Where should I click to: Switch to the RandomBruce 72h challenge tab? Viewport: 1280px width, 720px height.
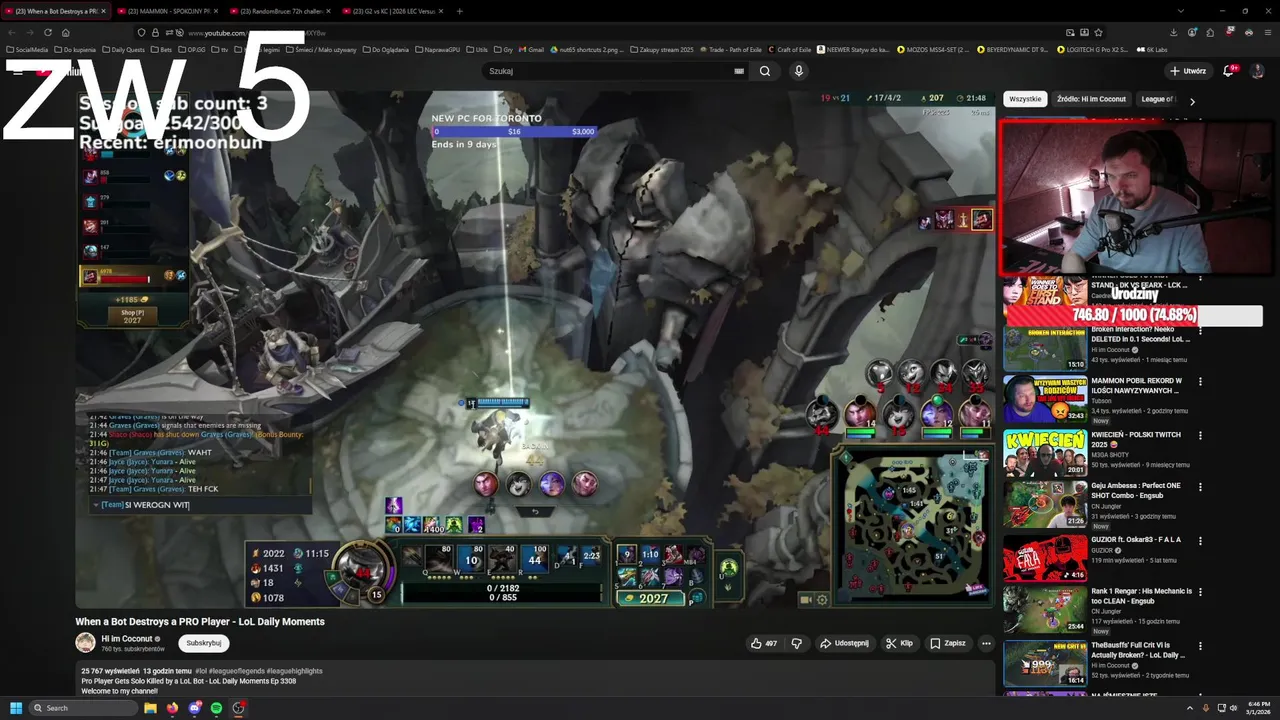282,11
